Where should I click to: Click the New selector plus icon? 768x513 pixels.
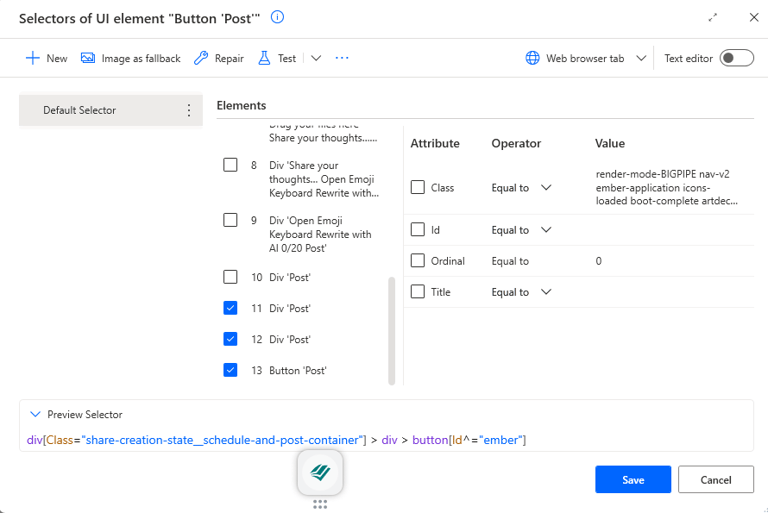click(x=32, y=58)
